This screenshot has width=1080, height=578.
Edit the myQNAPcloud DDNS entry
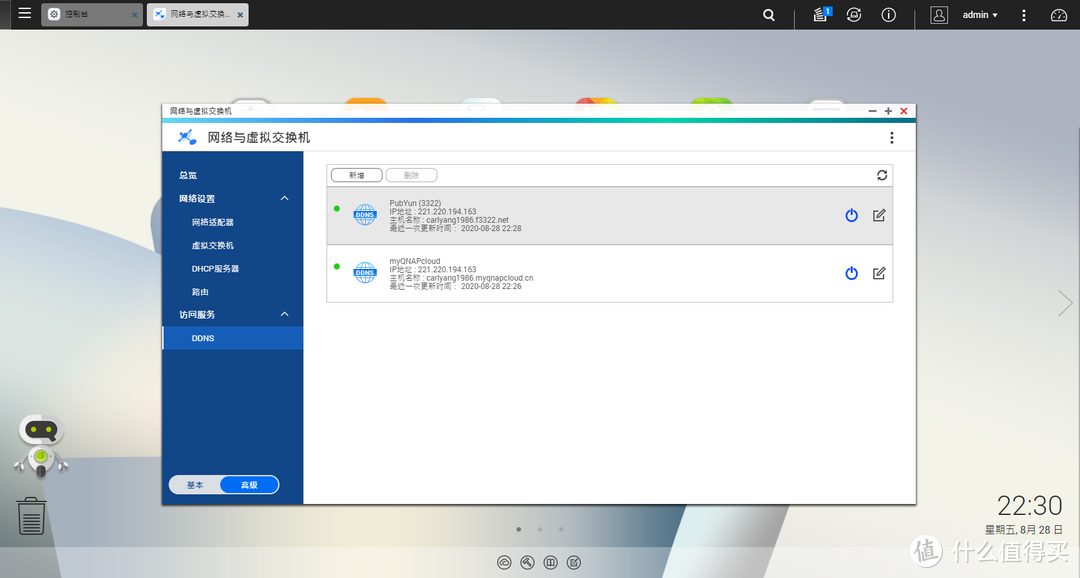[x=879, y=273]
